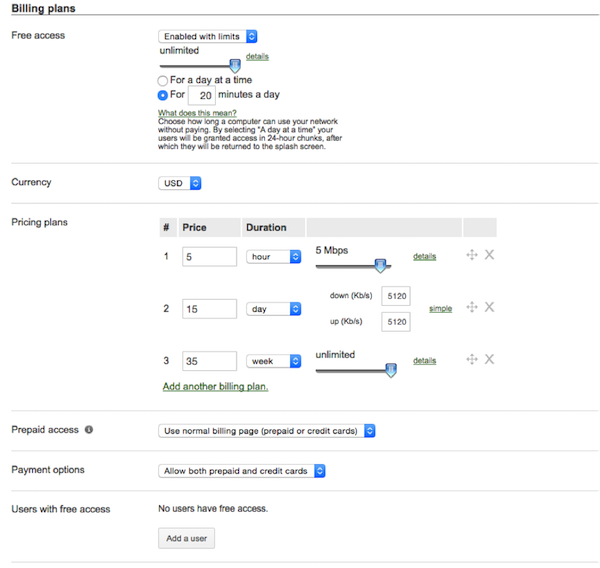Click the move handle for pricing plan 2
This screenshot has height=568, width=600.
[x=472, y=307]
